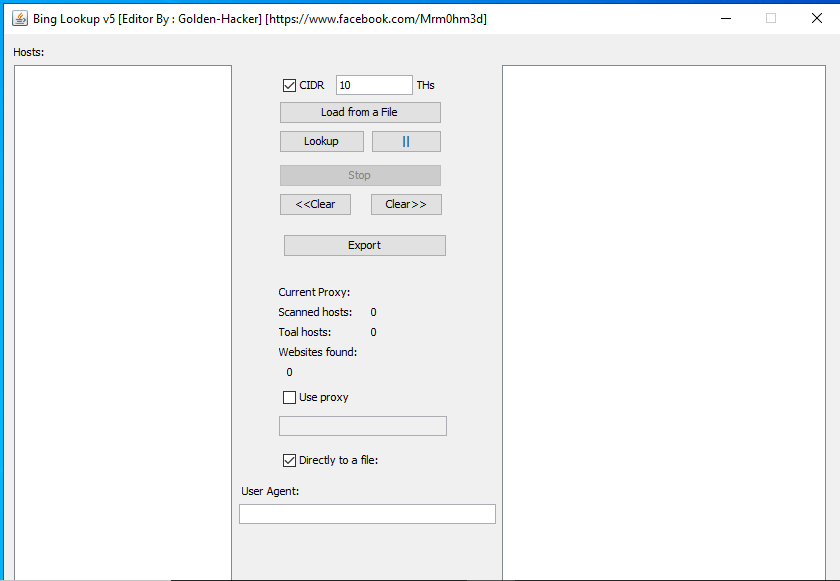The image size is (840, 581).
Task: Toggle the Use proxy checkbox
Action: coord(289,397)
